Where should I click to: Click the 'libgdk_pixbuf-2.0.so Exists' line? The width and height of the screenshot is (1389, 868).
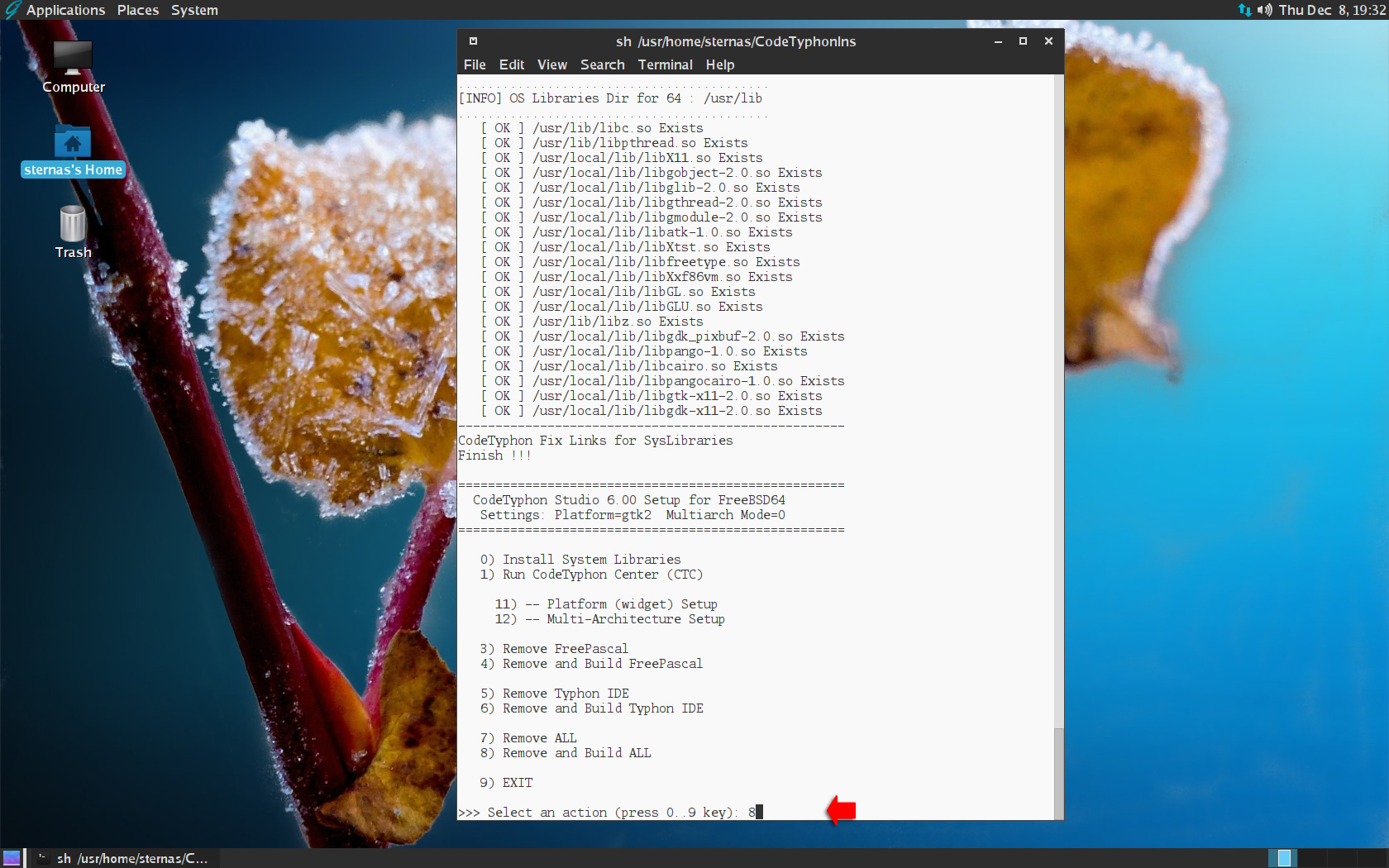pos(663,336)
